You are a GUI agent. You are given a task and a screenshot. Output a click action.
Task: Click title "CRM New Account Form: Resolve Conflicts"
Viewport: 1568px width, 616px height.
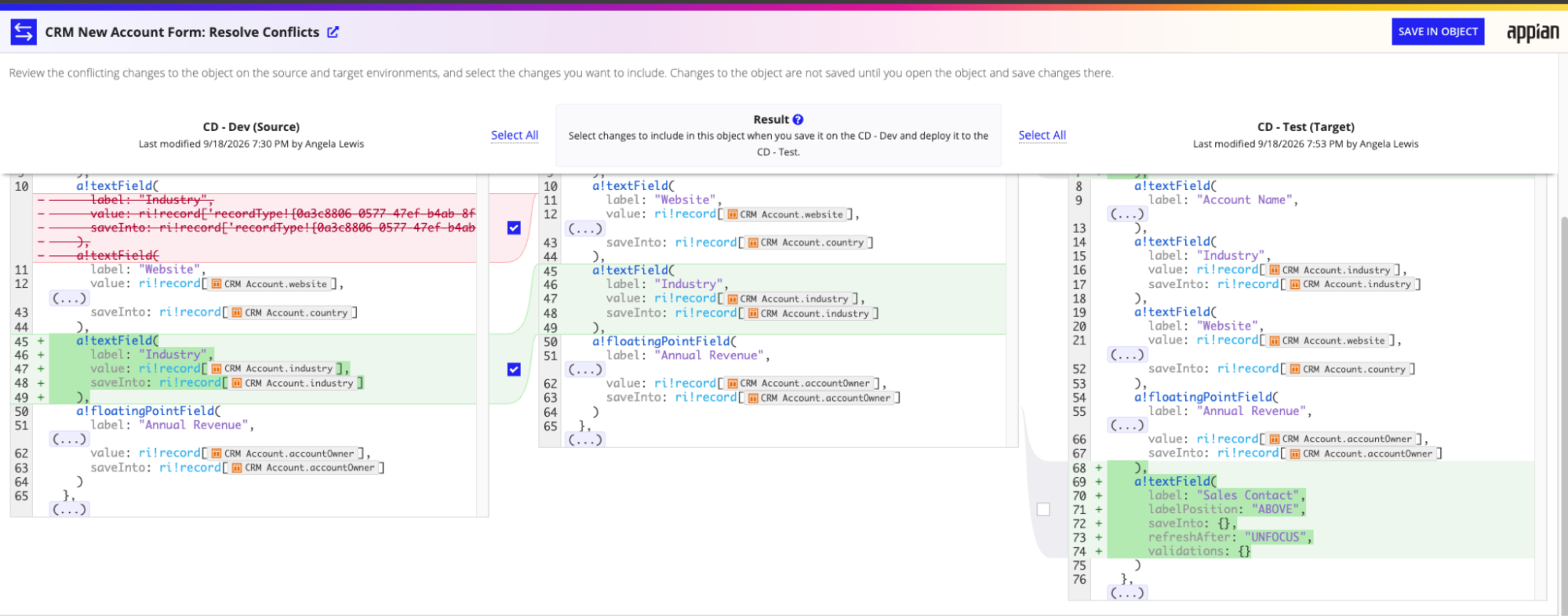coord(182,32)
